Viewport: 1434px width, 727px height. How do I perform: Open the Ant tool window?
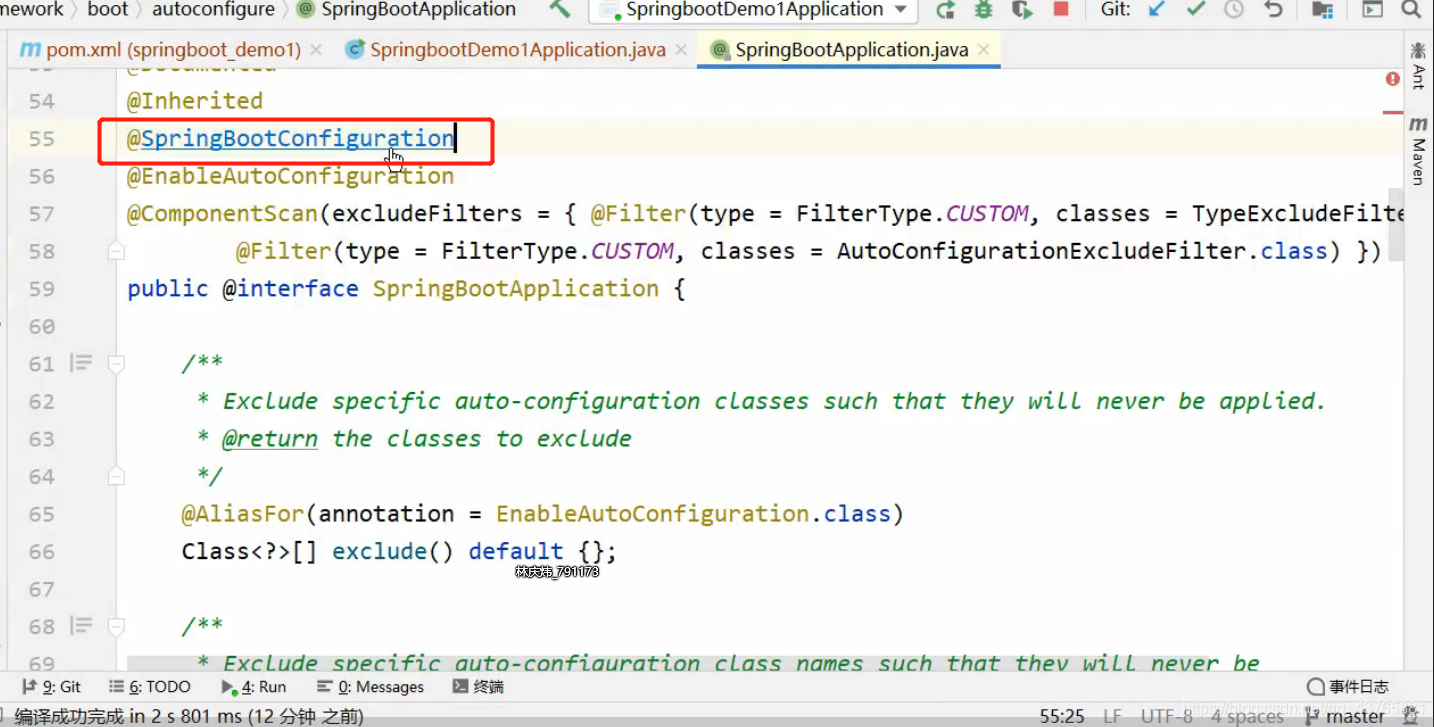point(1418,66)
